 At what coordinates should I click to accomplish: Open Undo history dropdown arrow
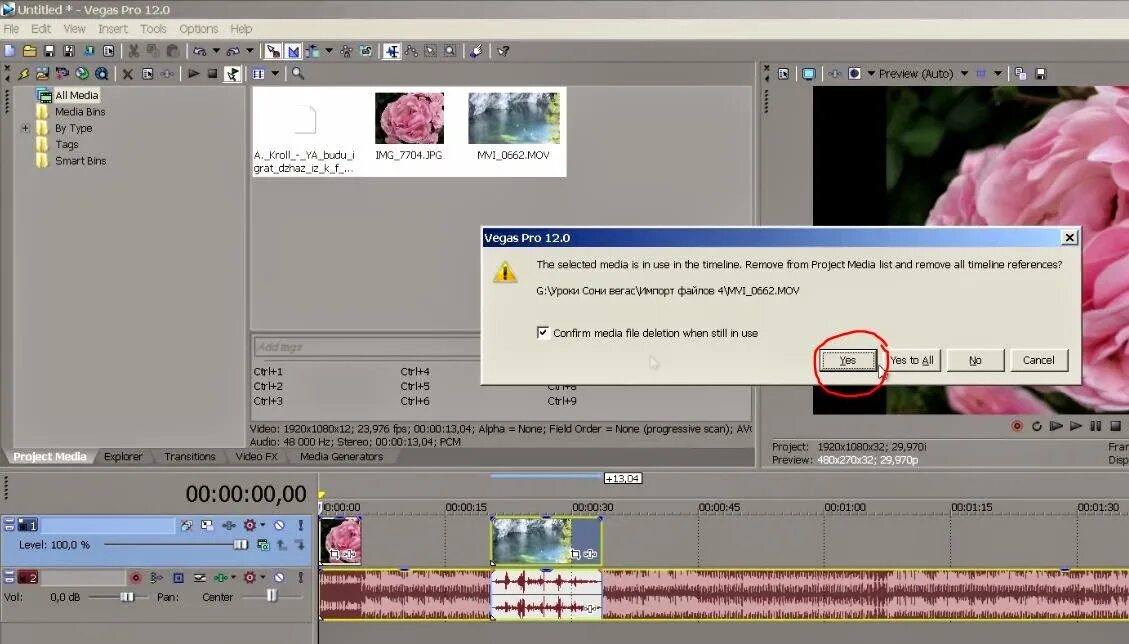click(215, 51)
